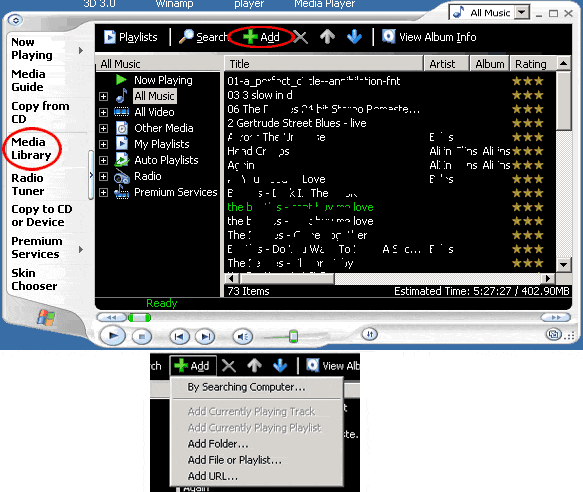Expand the My Playlists tree node
Screen dimensions: 583x492
(103, 144)
